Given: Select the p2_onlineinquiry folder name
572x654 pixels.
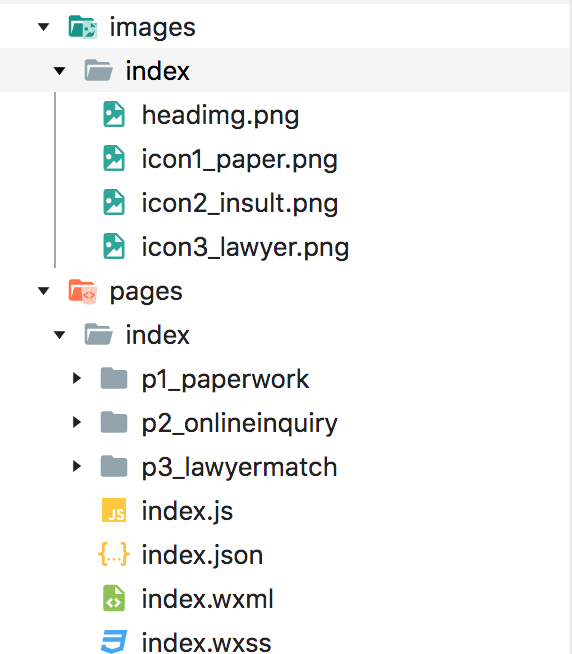Looking at the screenshot, I should (x=239, y=424).
